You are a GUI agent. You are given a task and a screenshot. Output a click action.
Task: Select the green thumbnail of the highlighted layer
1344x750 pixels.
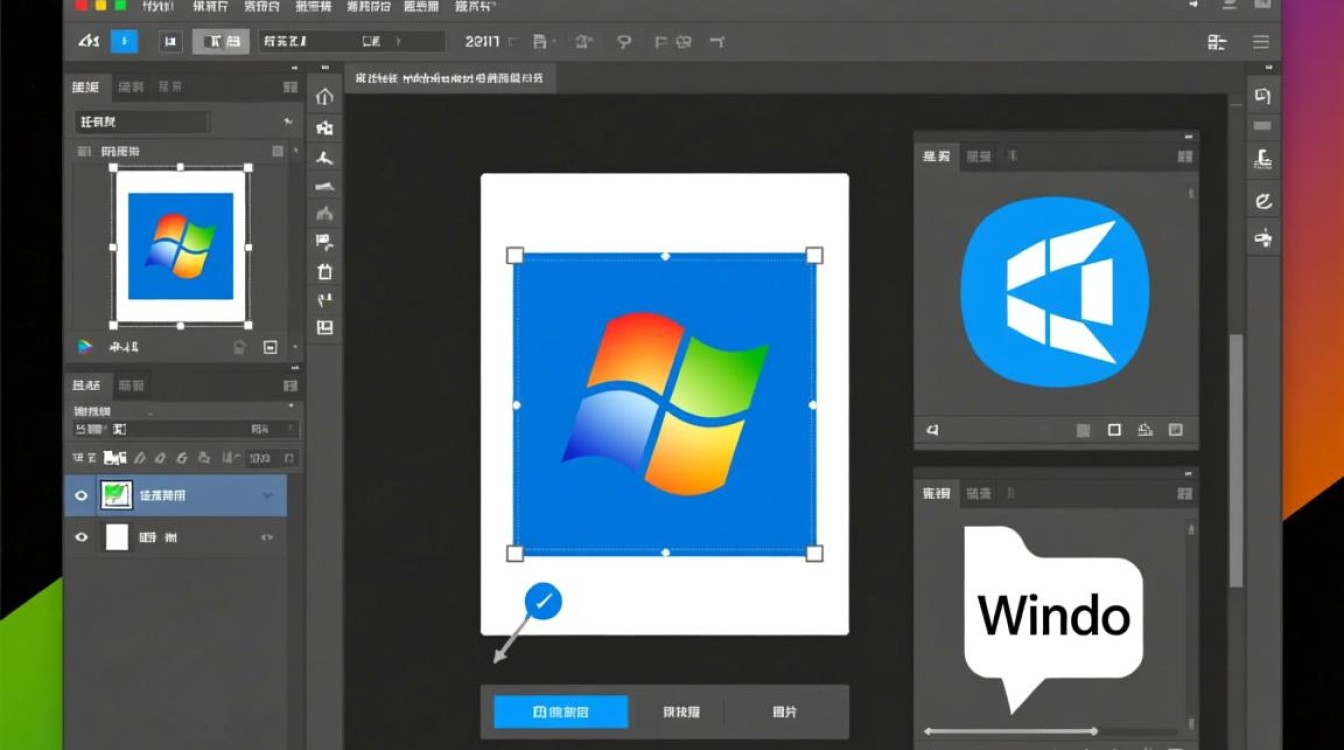117,495
